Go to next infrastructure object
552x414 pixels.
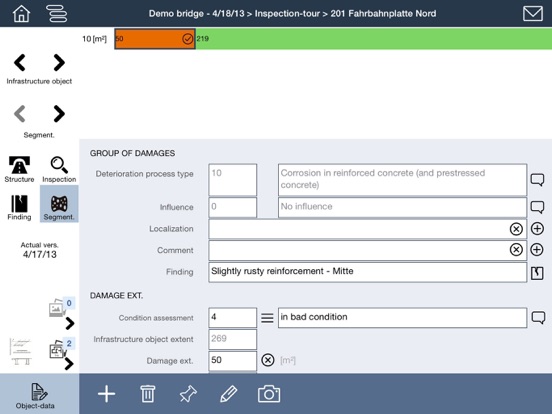coord(59,63)
